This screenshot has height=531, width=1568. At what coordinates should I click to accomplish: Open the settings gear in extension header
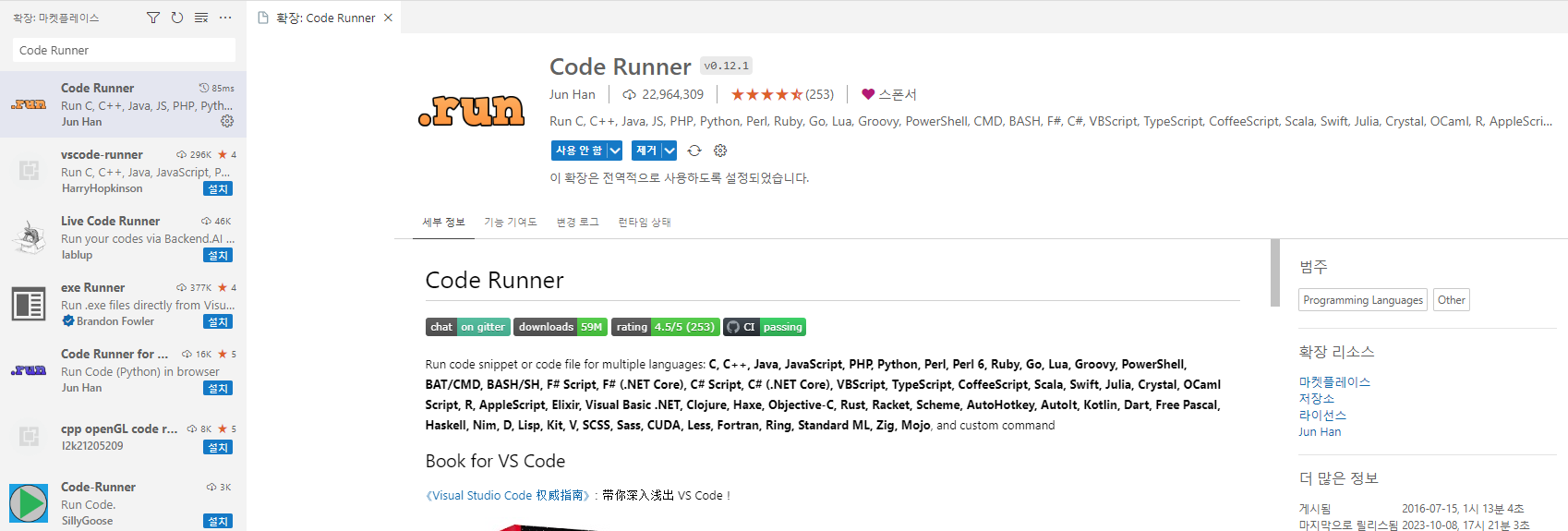pos(720,151)
